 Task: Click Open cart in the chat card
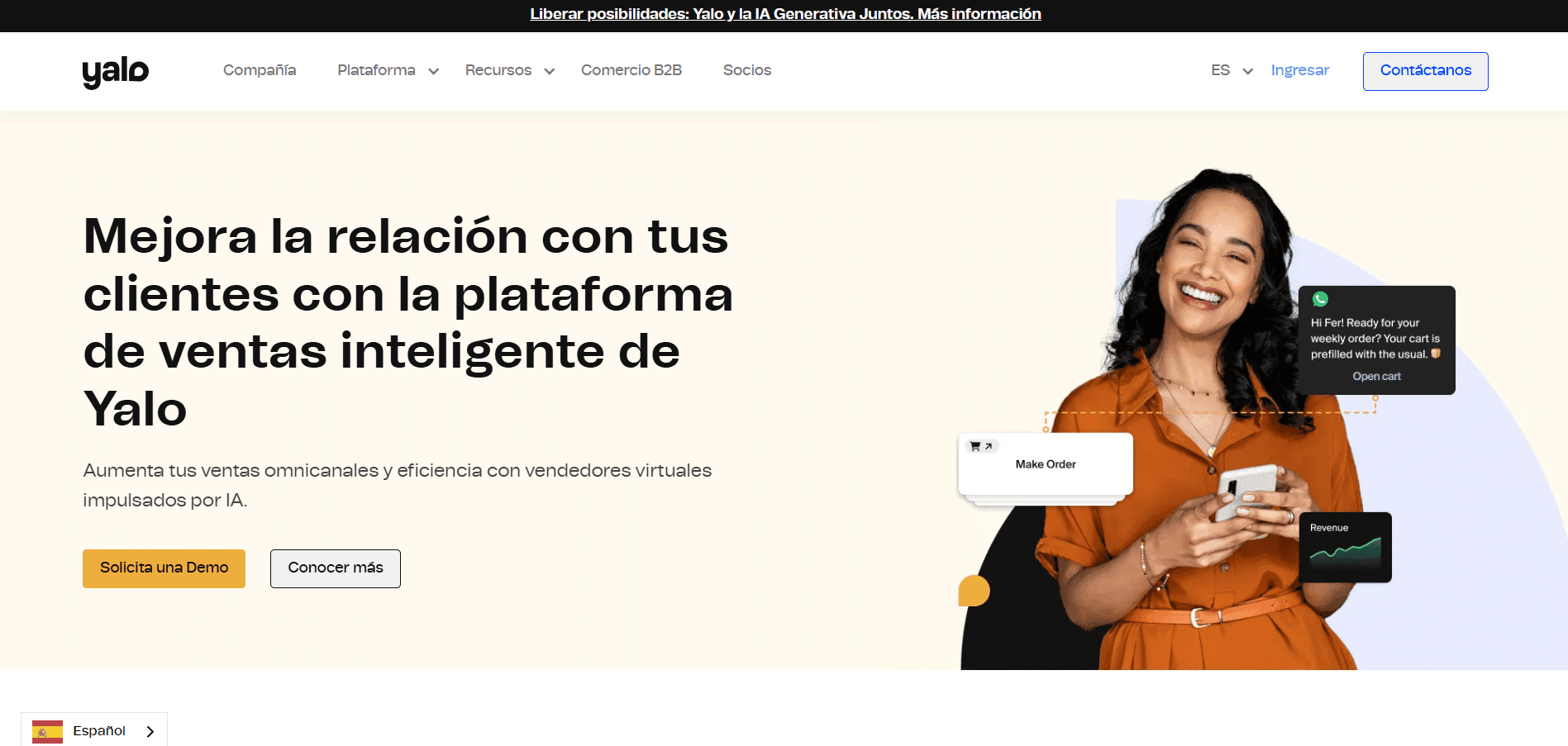click(x=1376, y=376)
